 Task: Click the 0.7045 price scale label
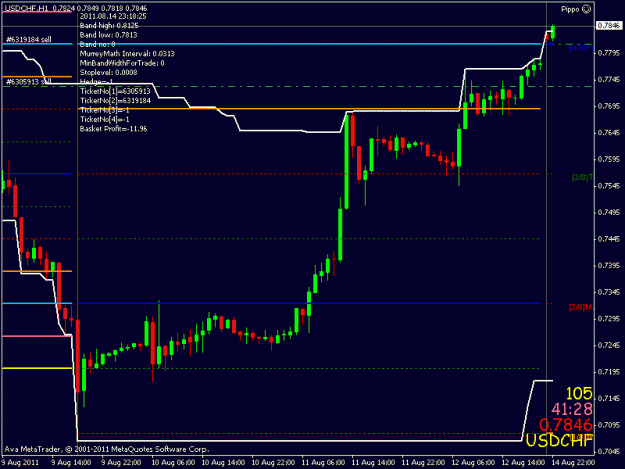(609, 451)
